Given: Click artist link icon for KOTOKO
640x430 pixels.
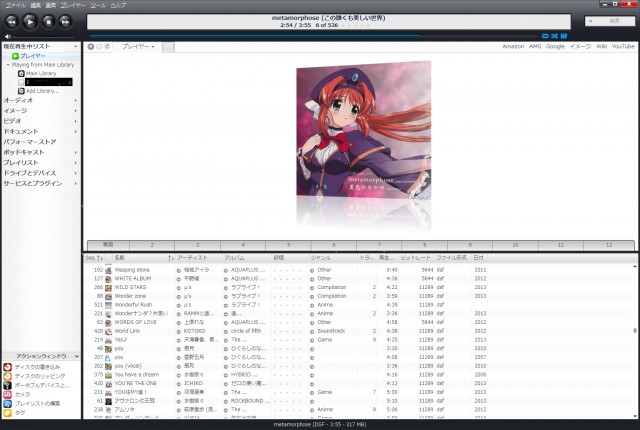Looking at the screenshot, I should pos(179,331).
